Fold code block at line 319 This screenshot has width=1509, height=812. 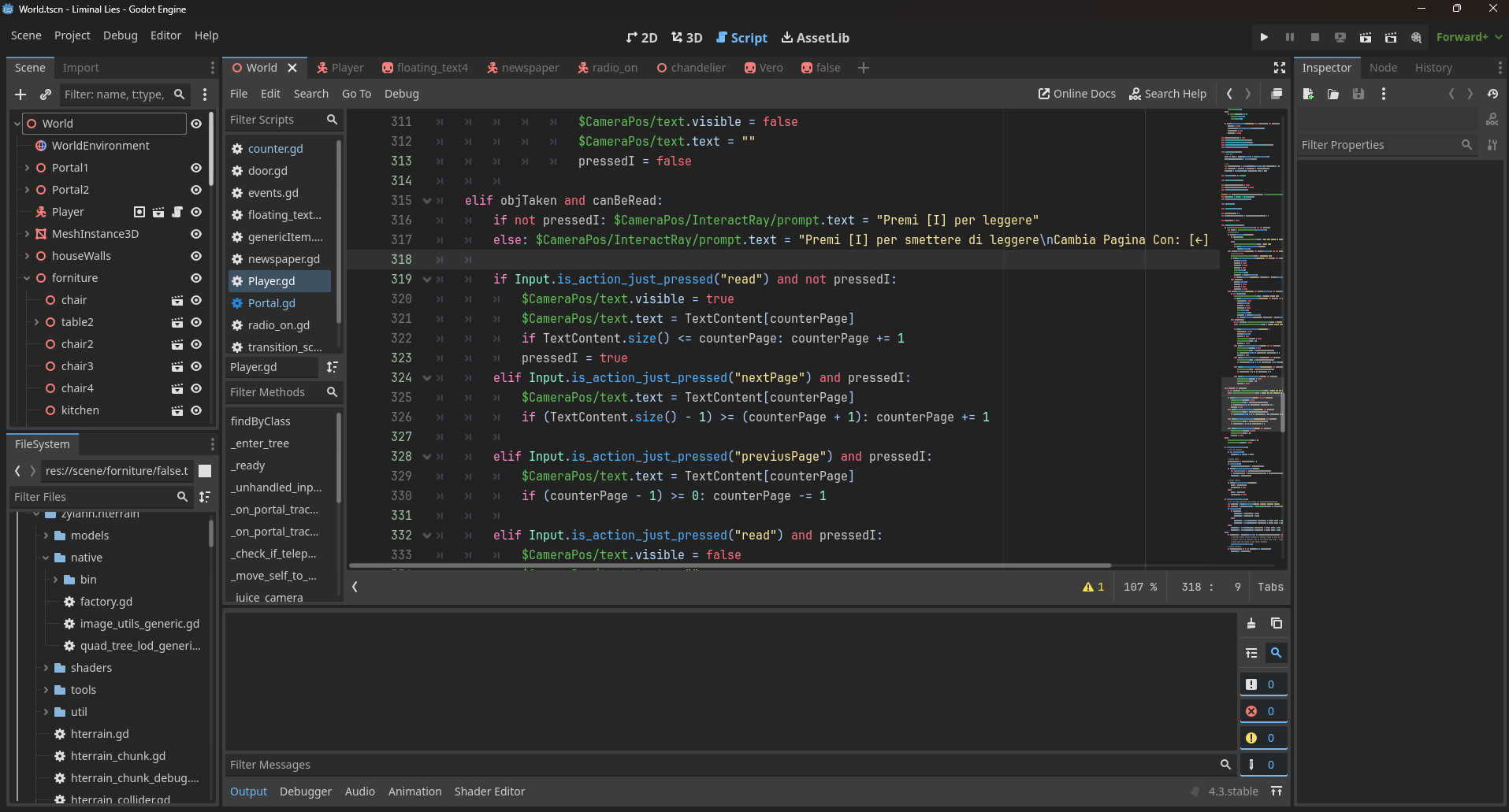tap(427, 280)
